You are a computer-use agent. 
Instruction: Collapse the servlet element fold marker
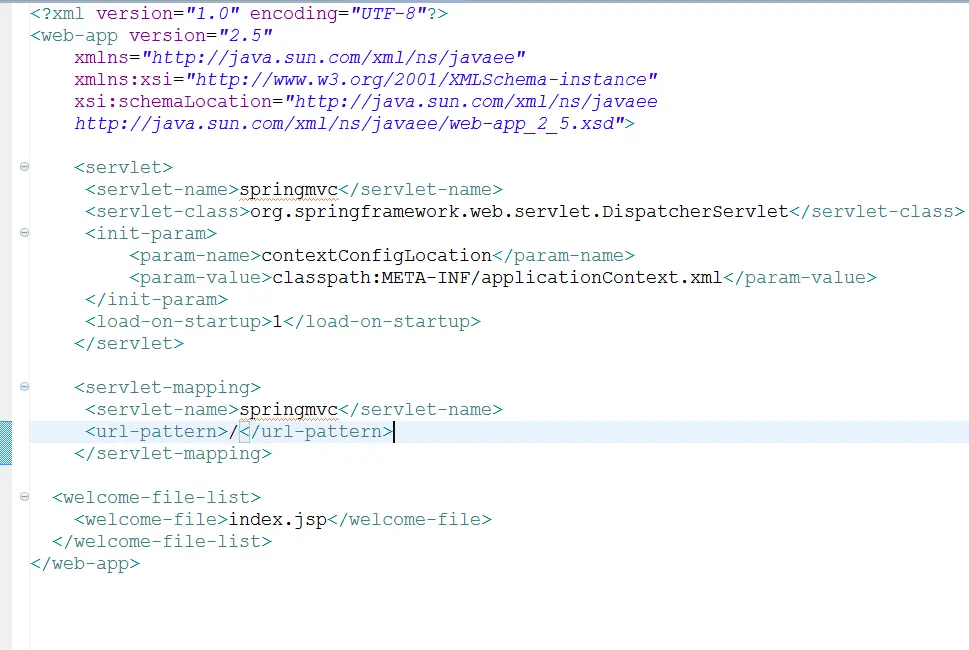click(x=24, y=167)
